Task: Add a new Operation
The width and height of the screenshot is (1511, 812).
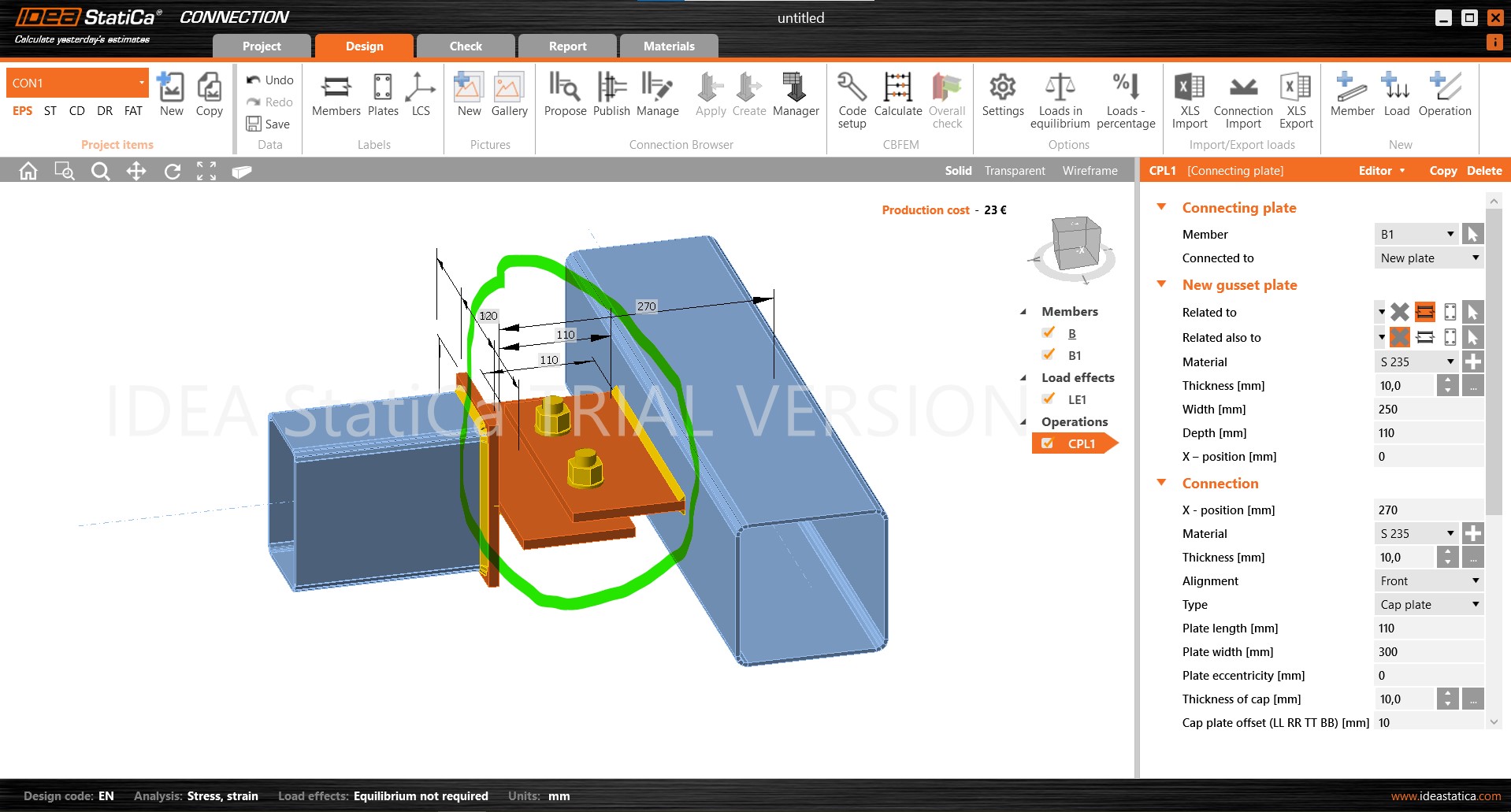Action: pyautogui.click(x=1445, y=95)
